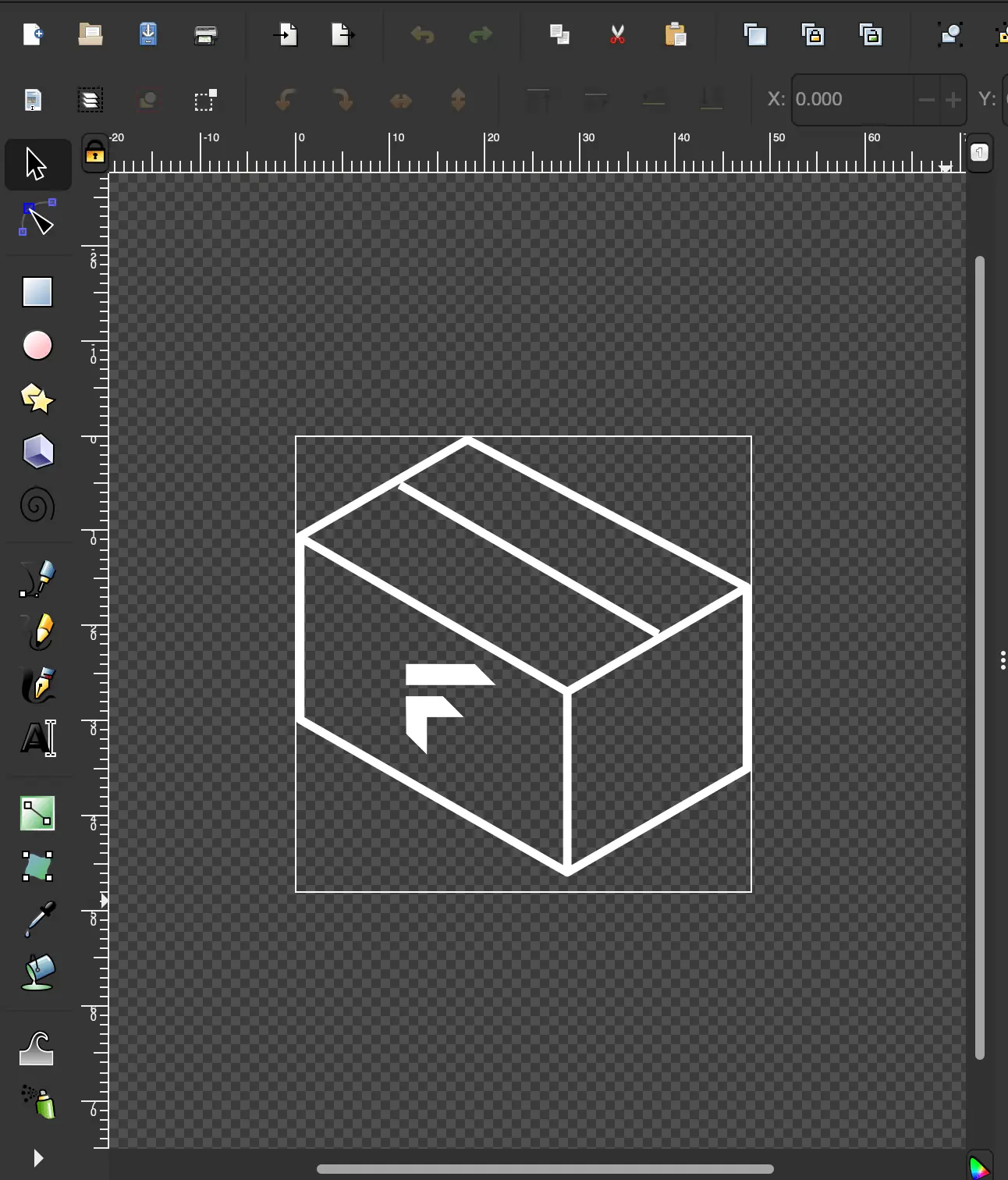Screen dimensions: 1008x1180
Task: Cut selection with the scissors icon
Action: (617, 35)
